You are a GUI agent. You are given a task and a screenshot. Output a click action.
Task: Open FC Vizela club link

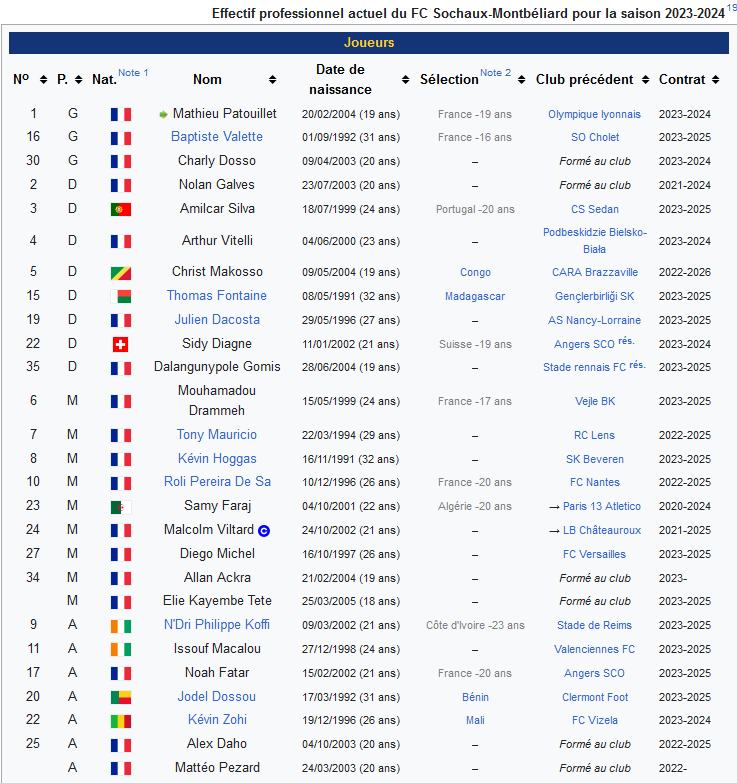coord(595,720)
